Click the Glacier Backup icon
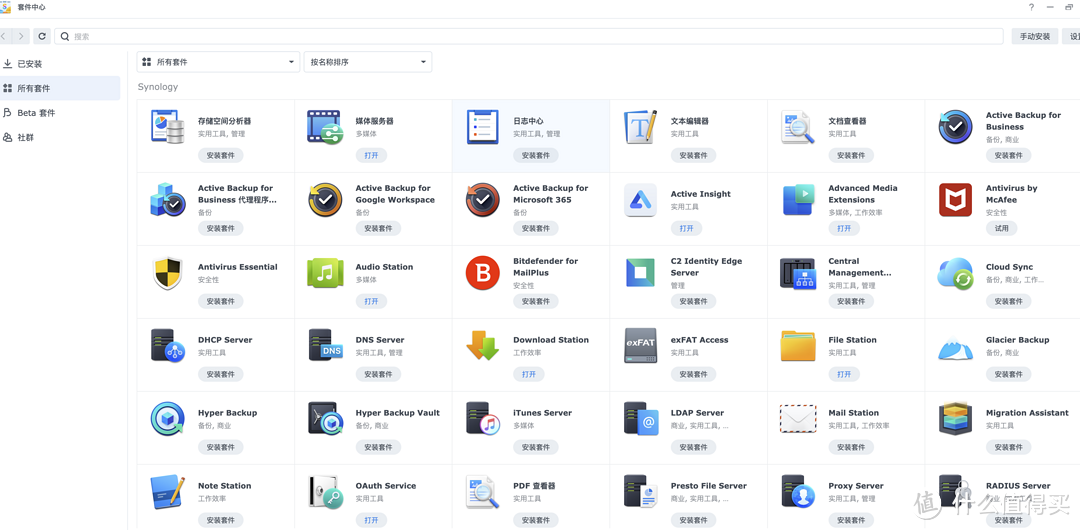The height and width of the screenshot is (530, 1080). (955, 347)
